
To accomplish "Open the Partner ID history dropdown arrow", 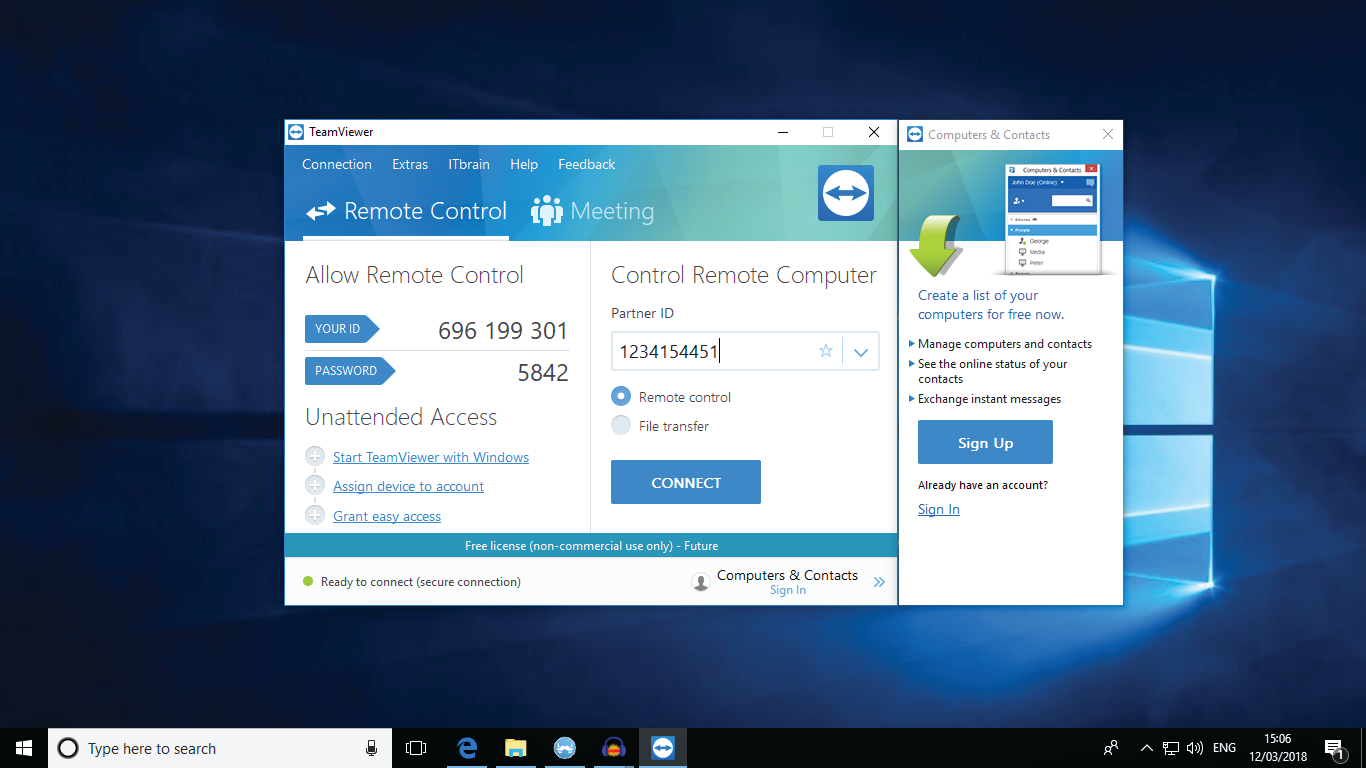I will [861, 352].
